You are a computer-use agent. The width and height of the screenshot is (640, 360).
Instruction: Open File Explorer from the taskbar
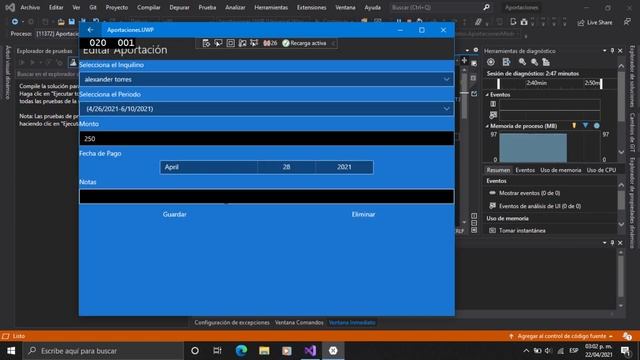coord(264,351)
